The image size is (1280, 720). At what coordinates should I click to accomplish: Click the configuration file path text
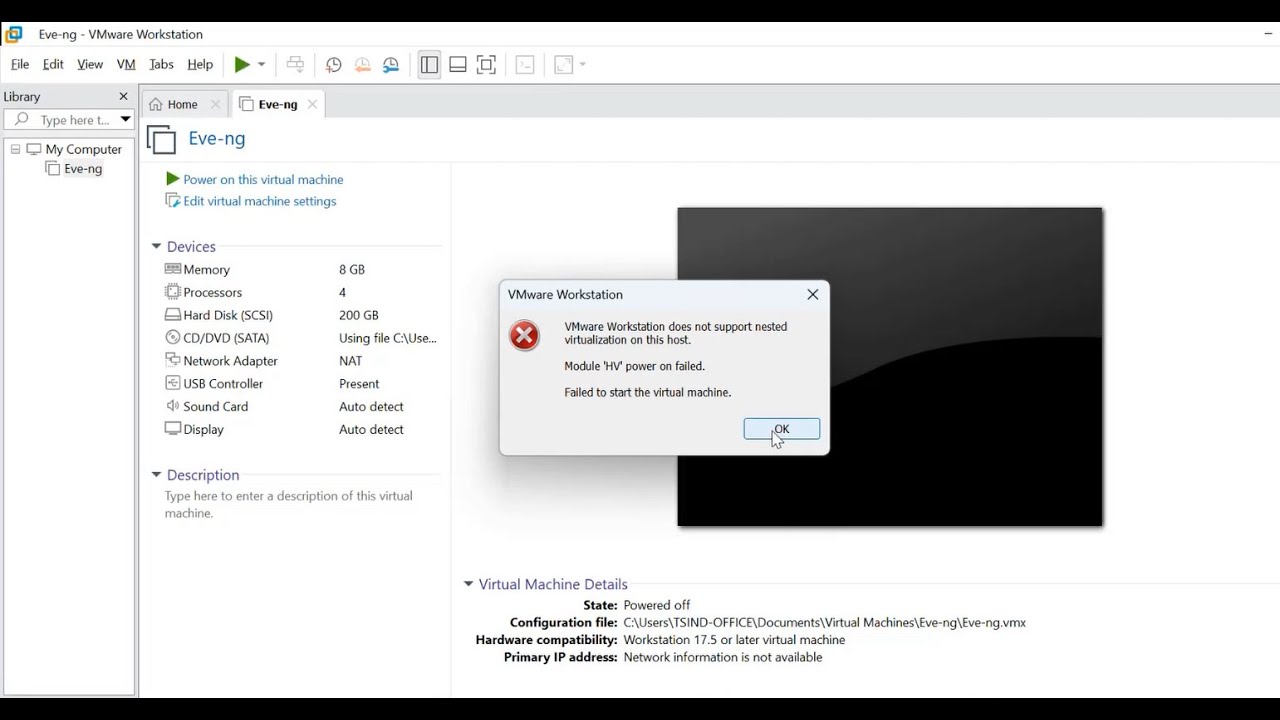[824, 622]
